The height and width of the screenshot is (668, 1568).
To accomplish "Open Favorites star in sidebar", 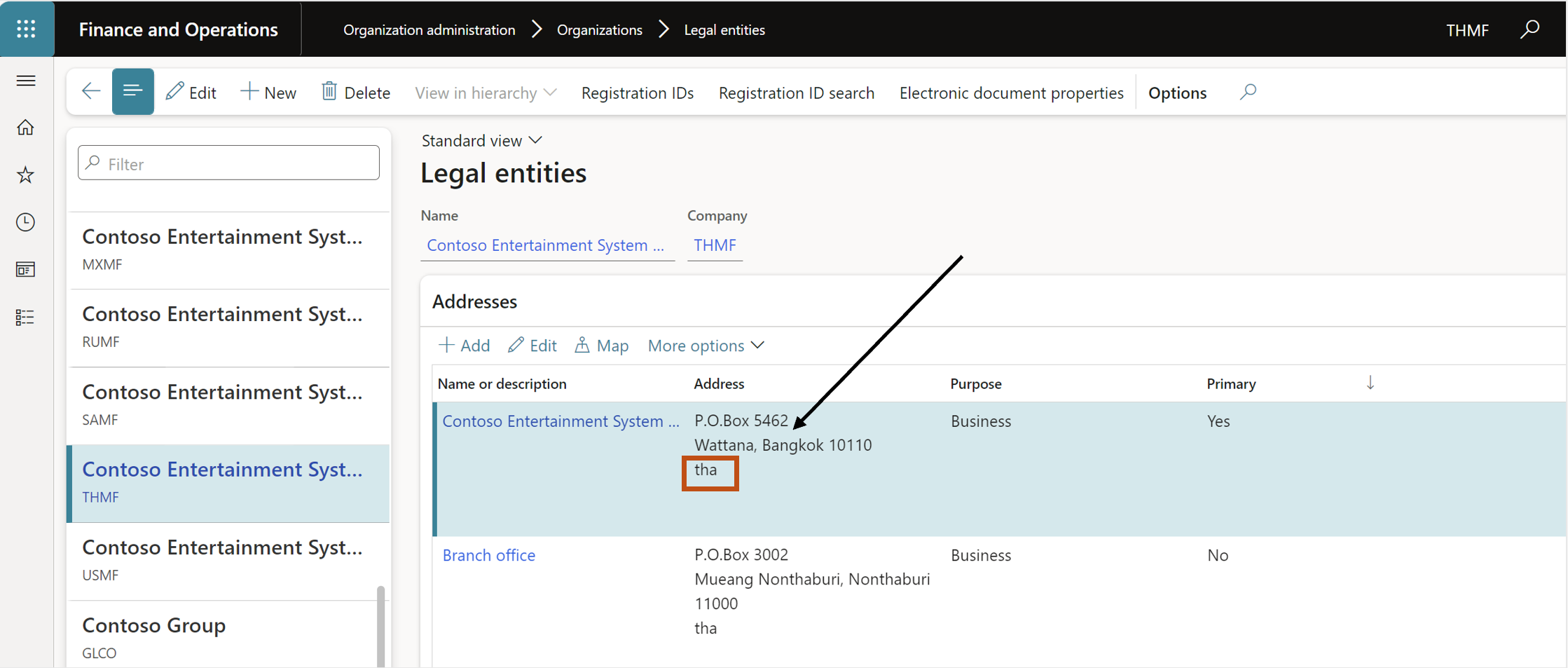I will [x=26, y=175].
